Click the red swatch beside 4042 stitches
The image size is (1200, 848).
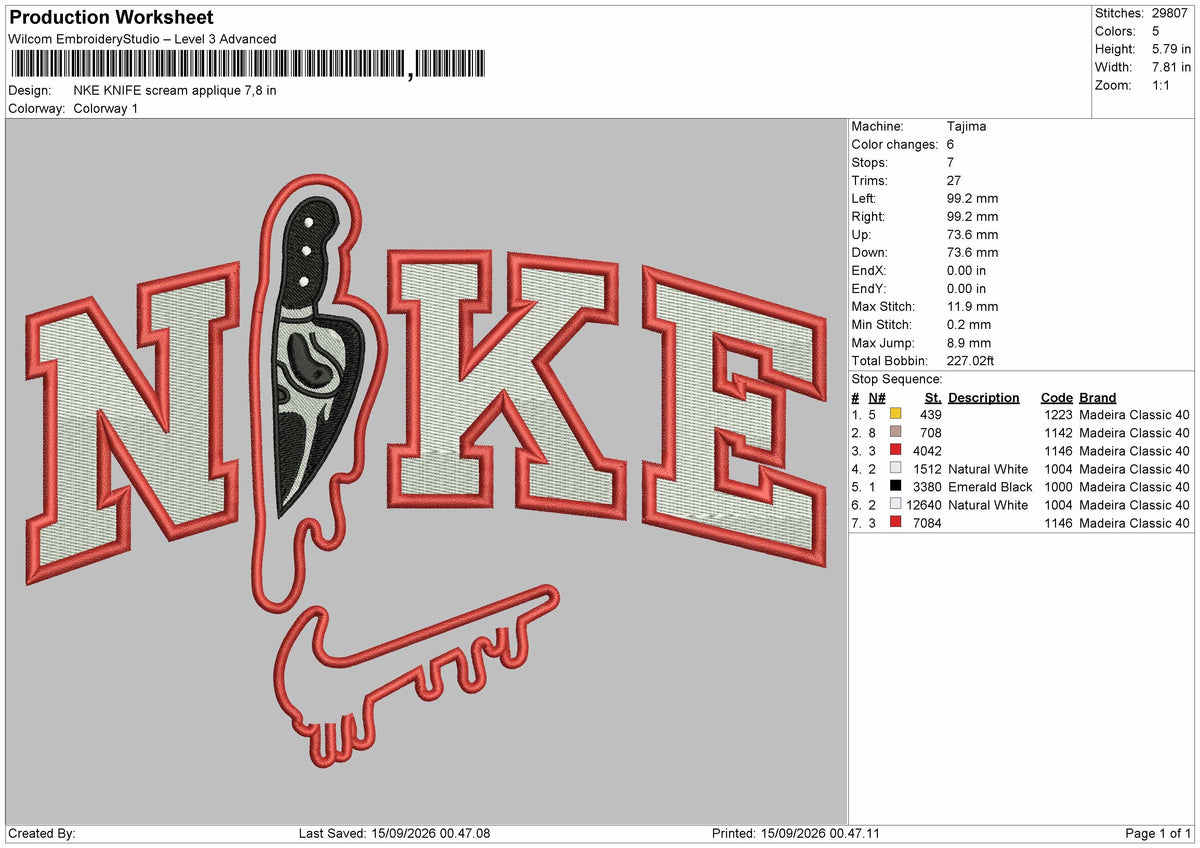(x=895, y=450)
